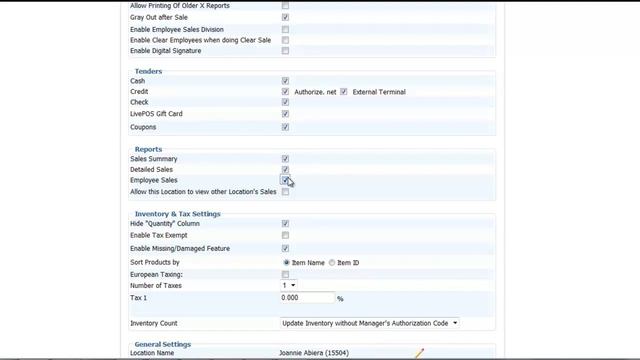Click the Joannie Abiera (15504) location value
Image resolution: width=640 pixels, height=360 pixels.
point(314,353)
